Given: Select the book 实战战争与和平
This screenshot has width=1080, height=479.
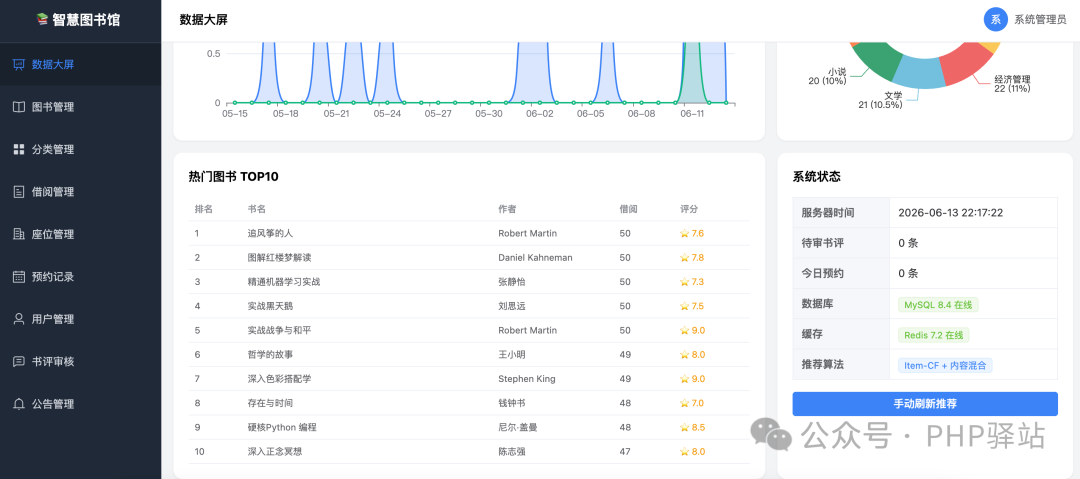Looking at the screenshot, I should 280,330.
